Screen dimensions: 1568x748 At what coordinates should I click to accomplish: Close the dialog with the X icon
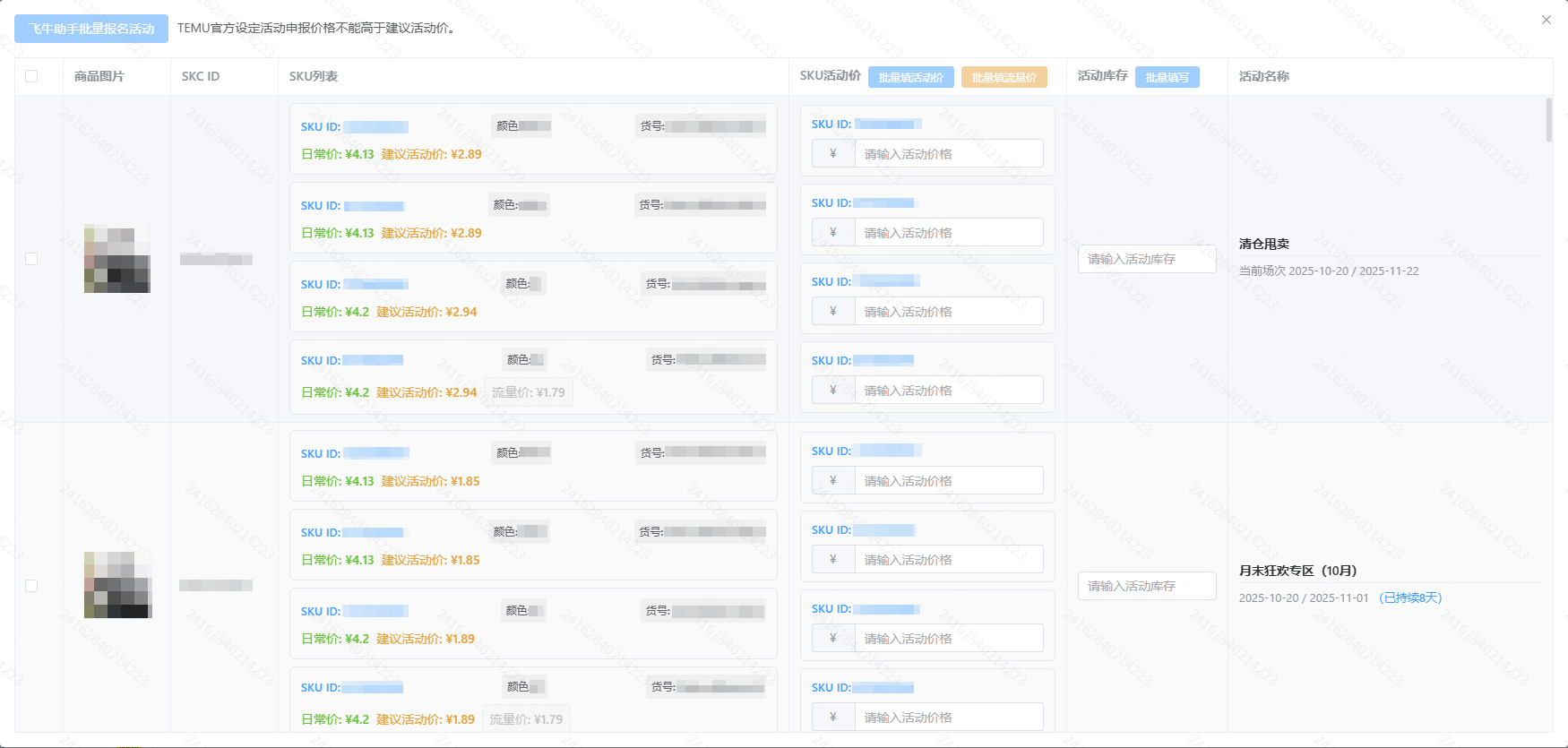[x=1546, y=20]
